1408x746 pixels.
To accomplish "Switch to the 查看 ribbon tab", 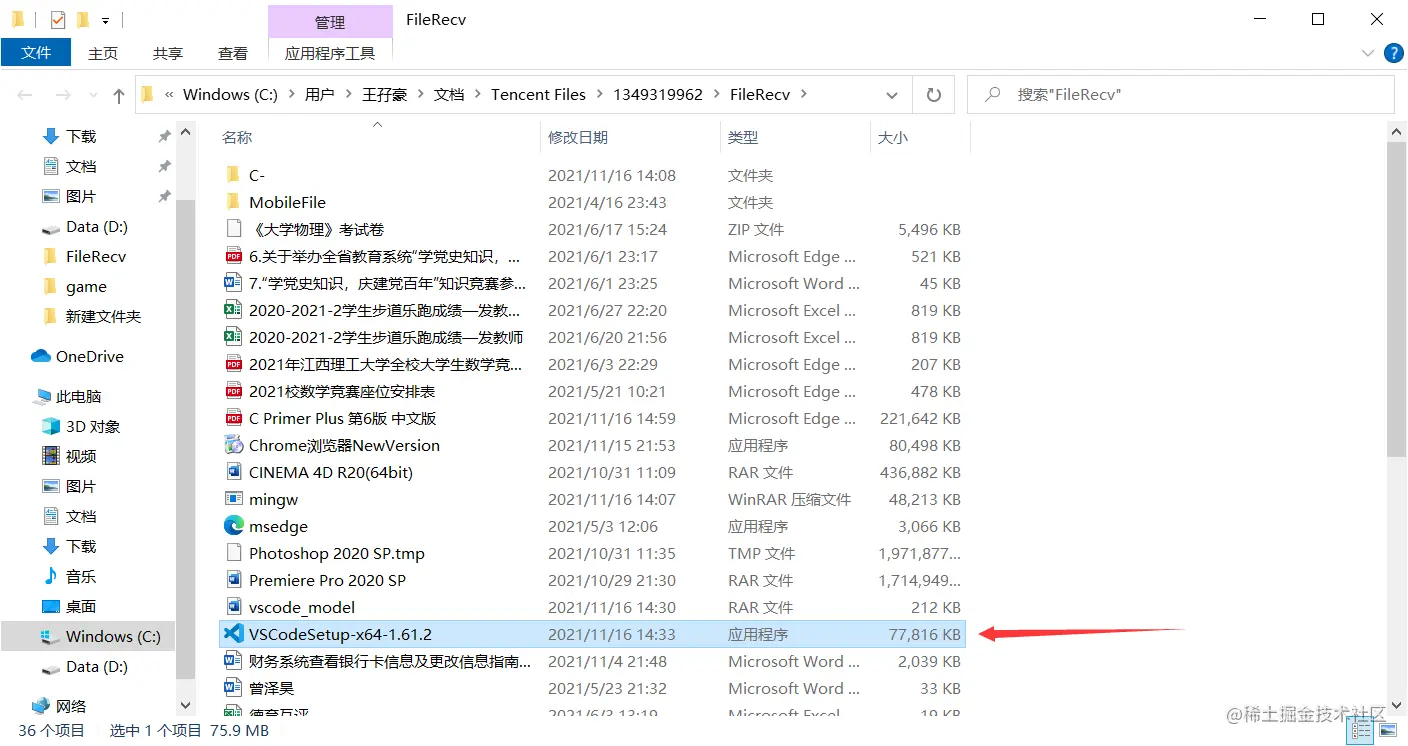I will [x=233, y=54].
